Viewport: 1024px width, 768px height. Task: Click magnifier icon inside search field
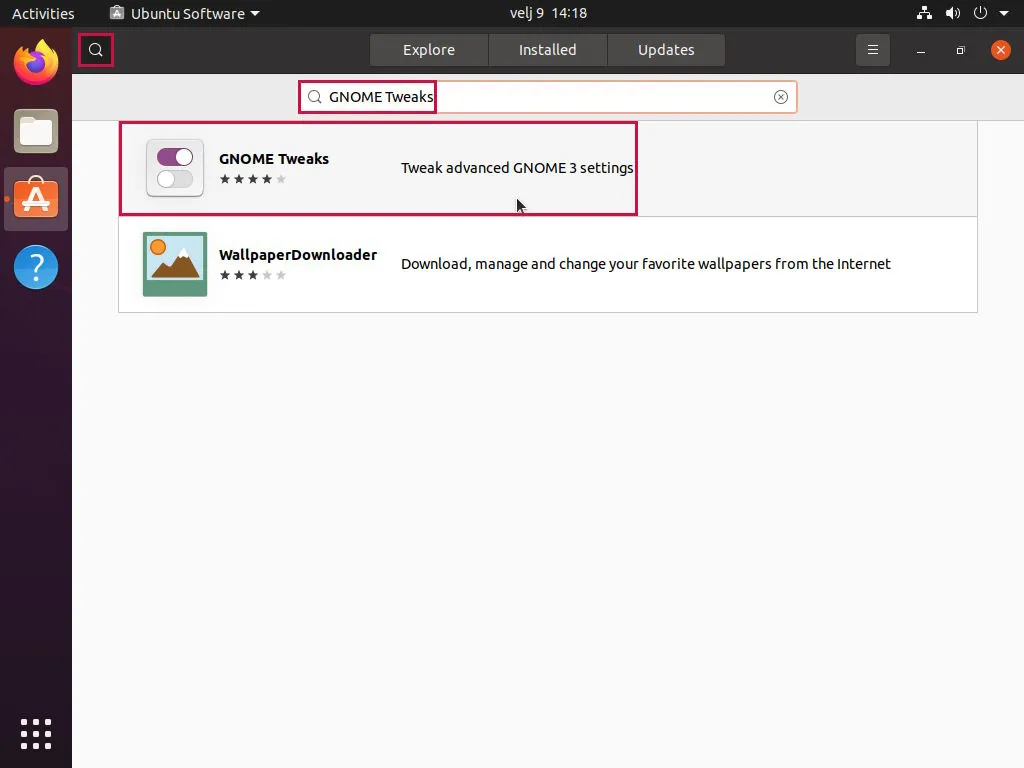point(315,97)
